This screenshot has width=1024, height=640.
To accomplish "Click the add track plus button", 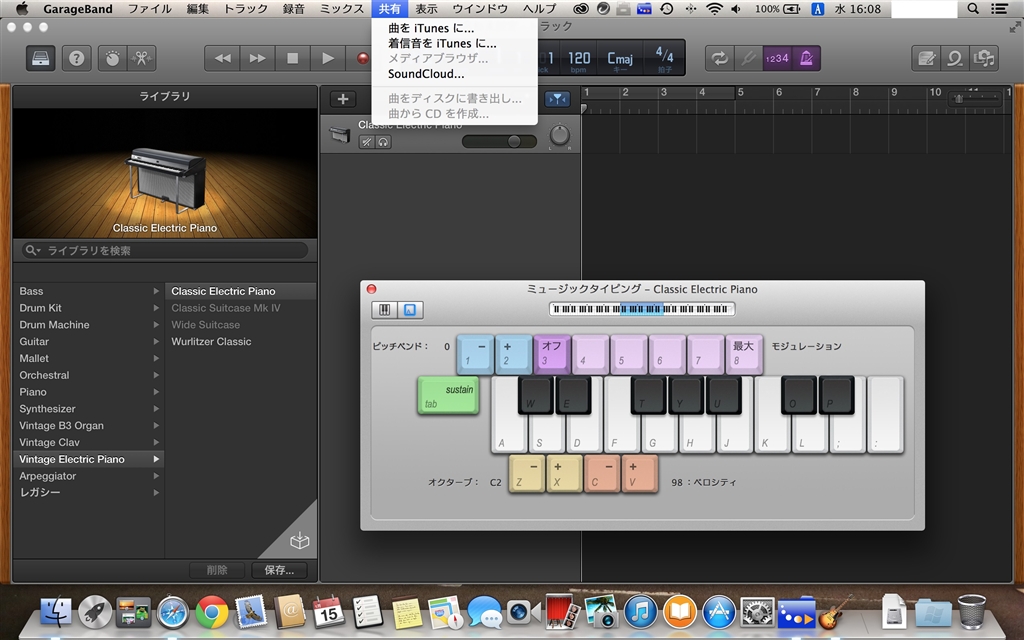I will pyautogui.click(x=343, y=99).
